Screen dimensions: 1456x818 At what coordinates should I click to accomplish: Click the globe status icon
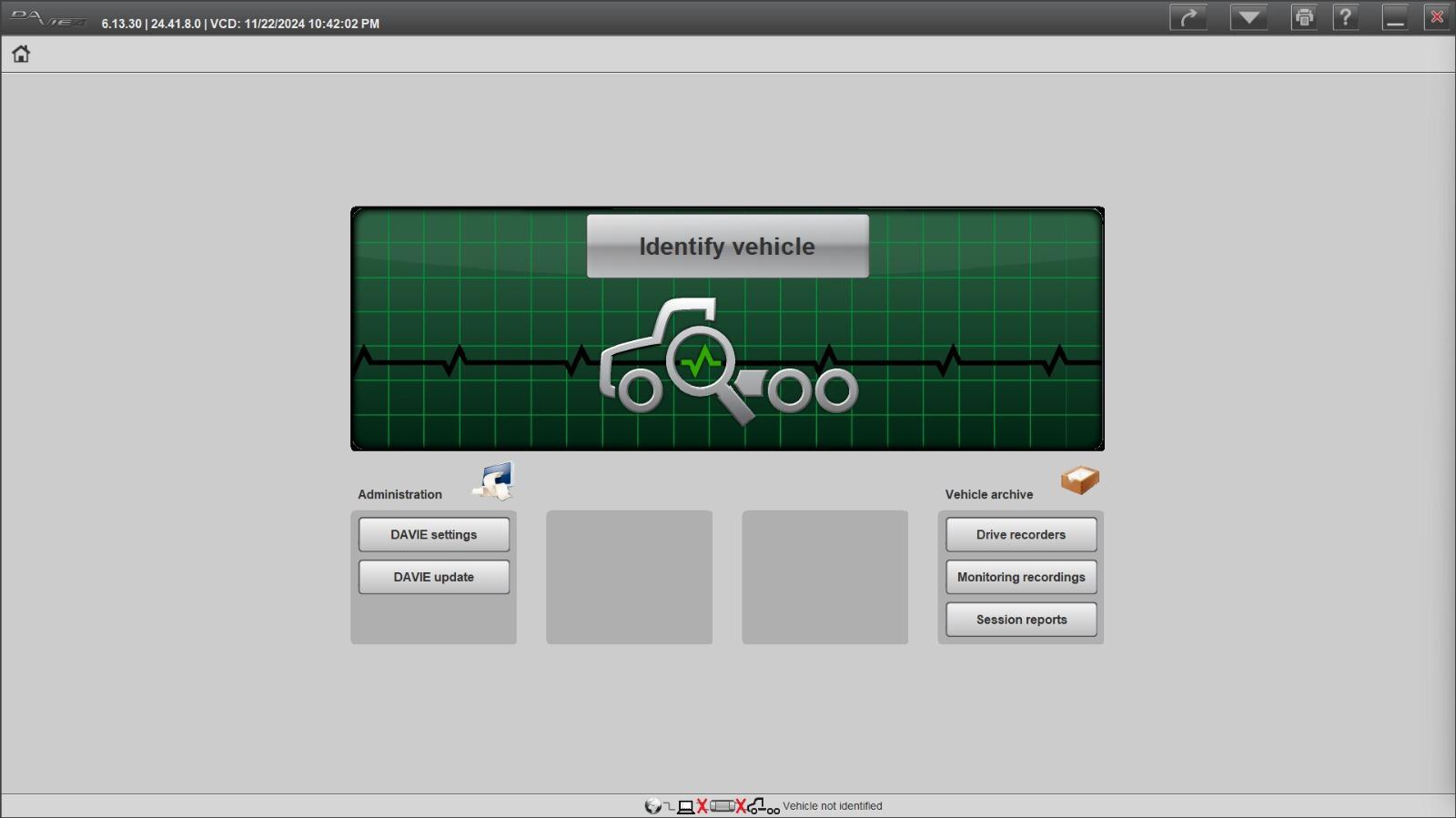(653, 806)
